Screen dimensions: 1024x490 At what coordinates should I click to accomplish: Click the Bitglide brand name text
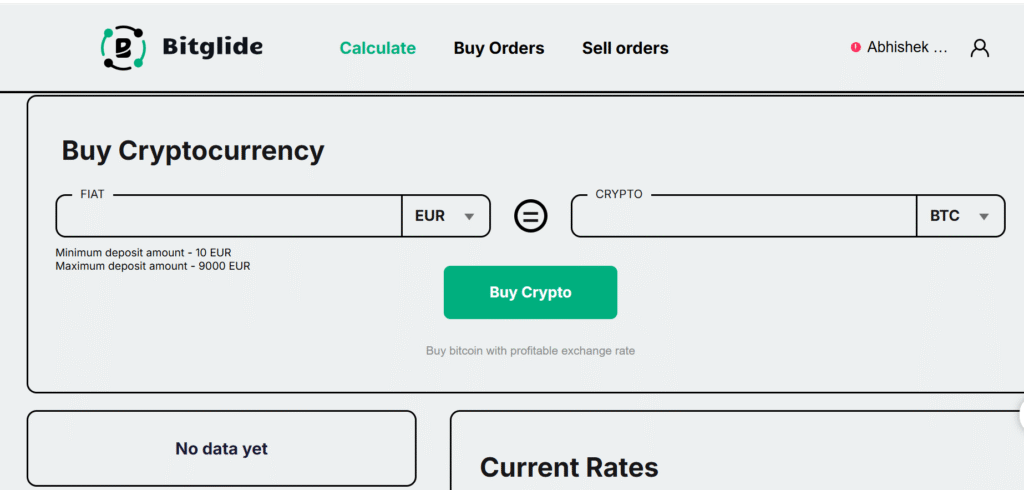pos(212,47)
